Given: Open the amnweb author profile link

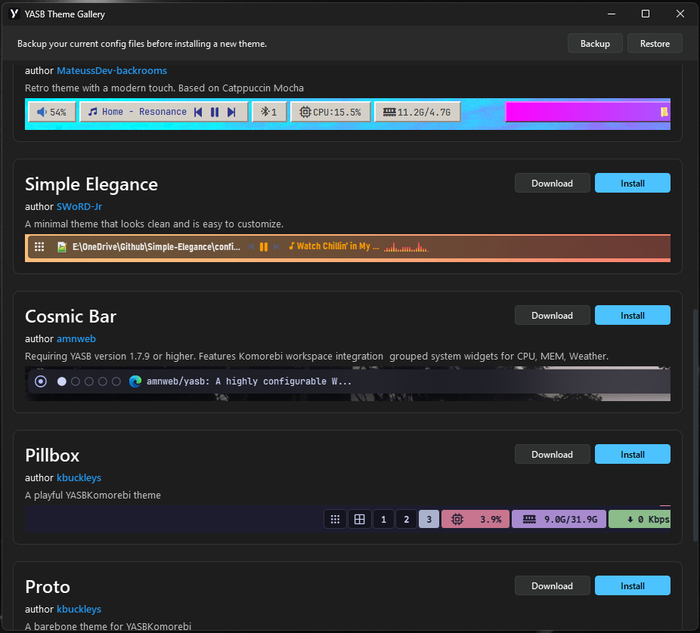Looking at the screenshot, I should 76,339.
